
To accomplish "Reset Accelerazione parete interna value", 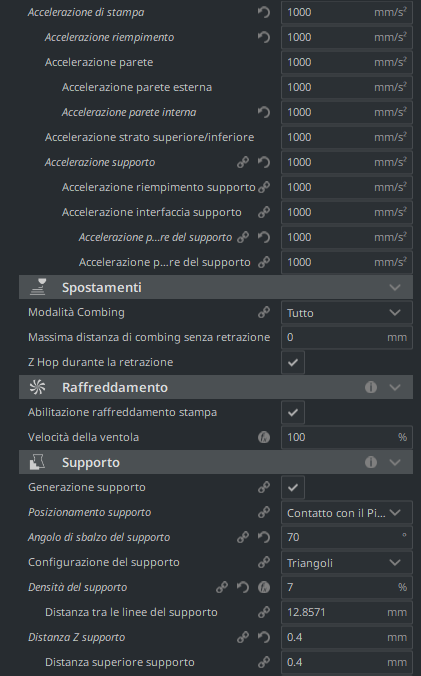I will click(264, 112).
